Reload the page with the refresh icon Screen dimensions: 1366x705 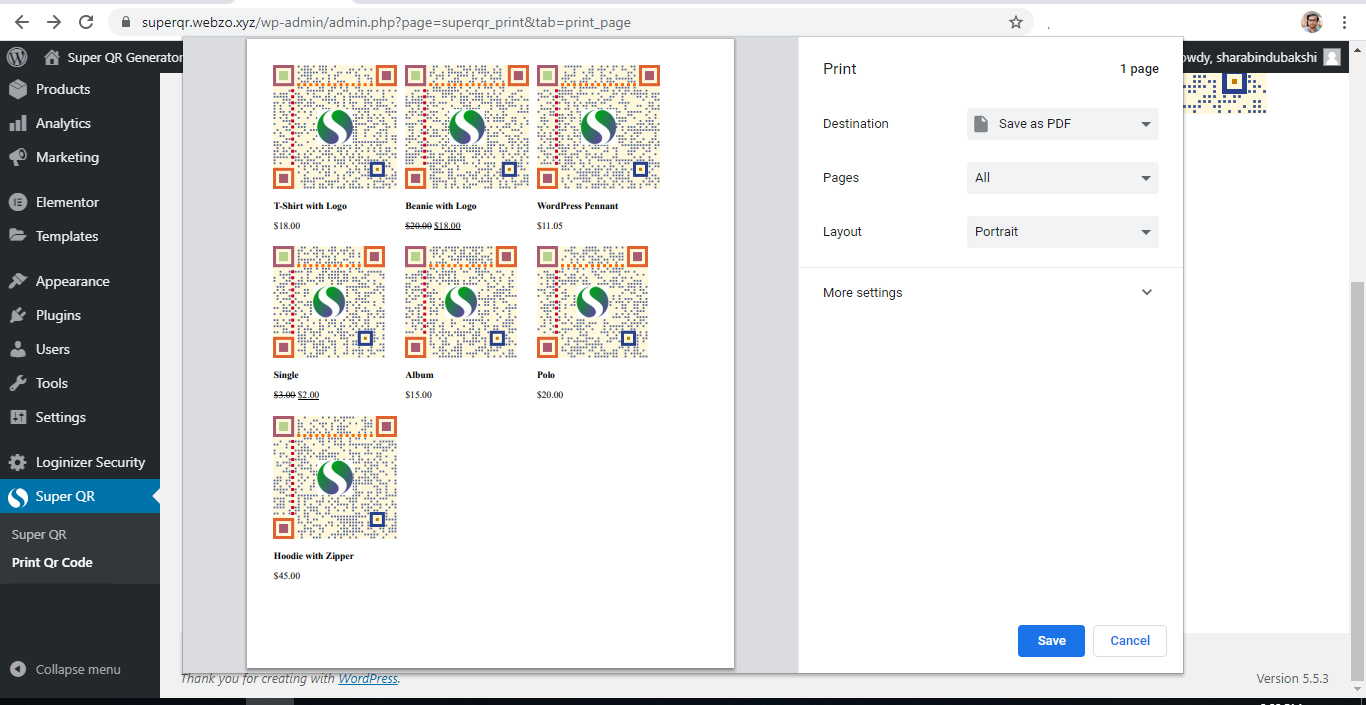coord(86,22)
